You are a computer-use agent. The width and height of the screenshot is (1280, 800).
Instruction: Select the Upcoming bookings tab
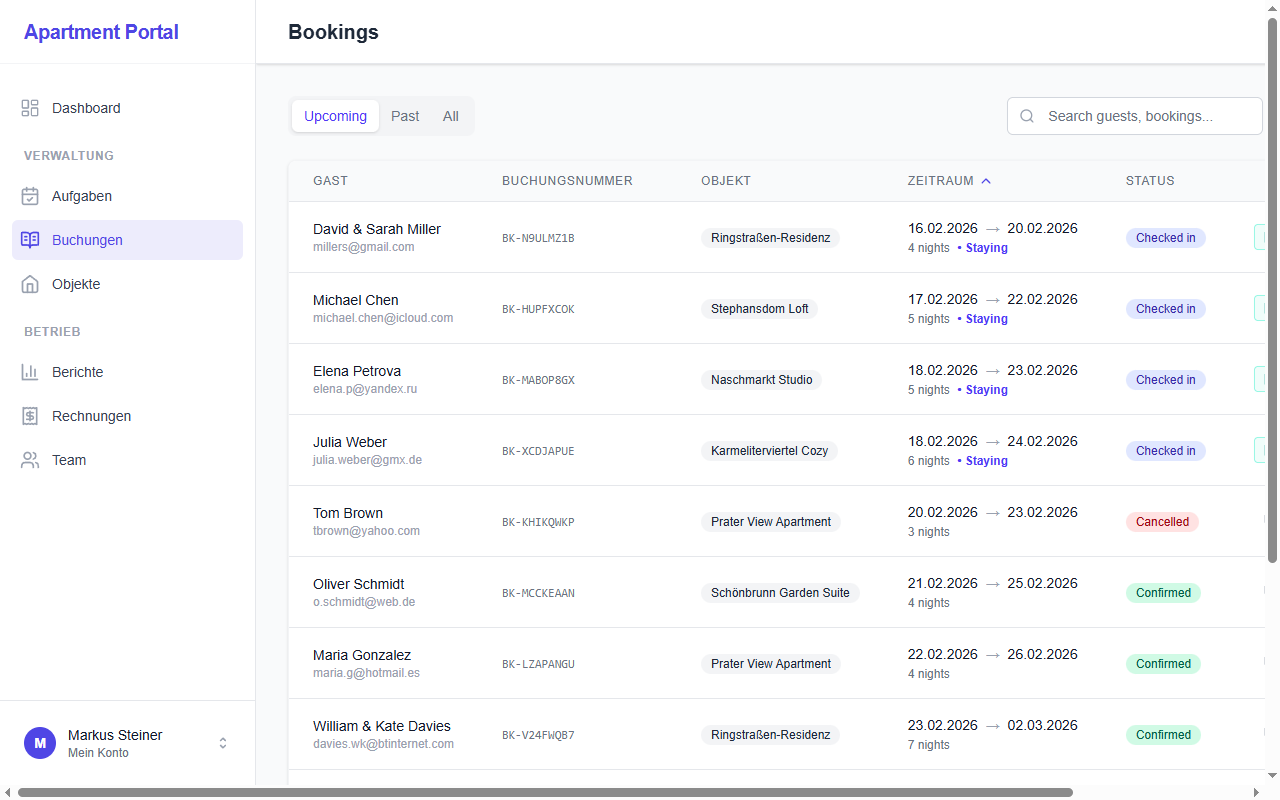pyautogui.click(x=335, y=116)
